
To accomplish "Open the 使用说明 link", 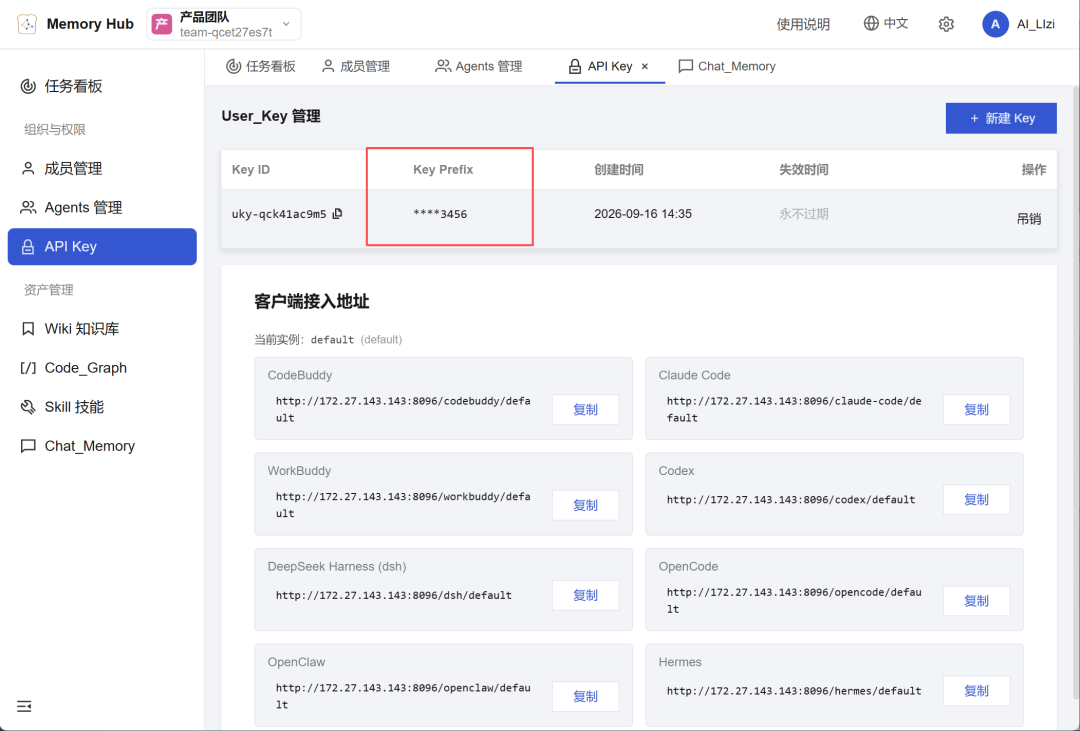I will 803,24.
